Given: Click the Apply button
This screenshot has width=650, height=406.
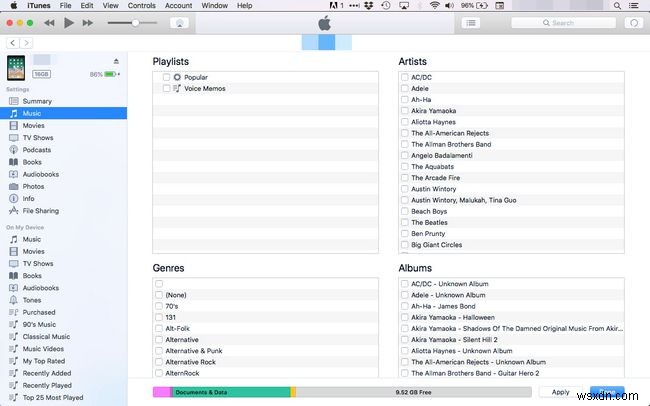Looking at the screenshot, I should click(560, 392).
